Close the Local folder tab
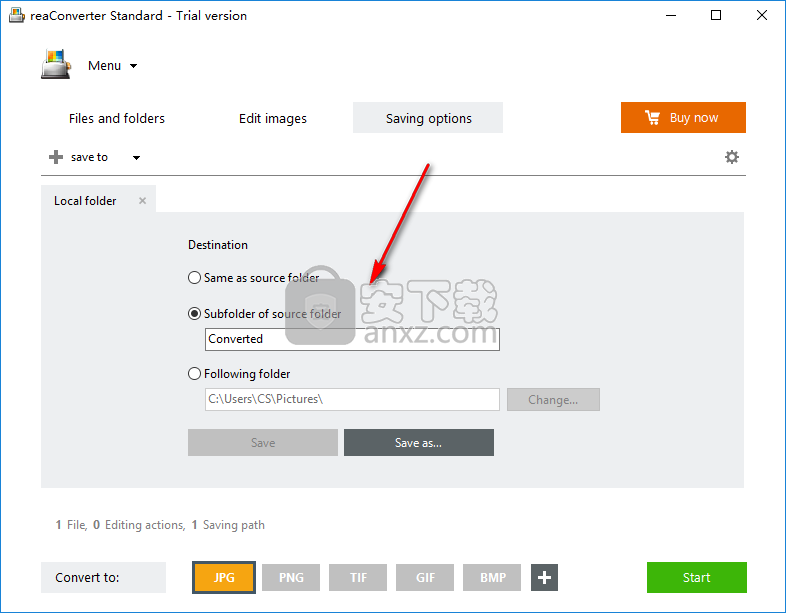This screenshot has width=786, height=613. point(142,200)
